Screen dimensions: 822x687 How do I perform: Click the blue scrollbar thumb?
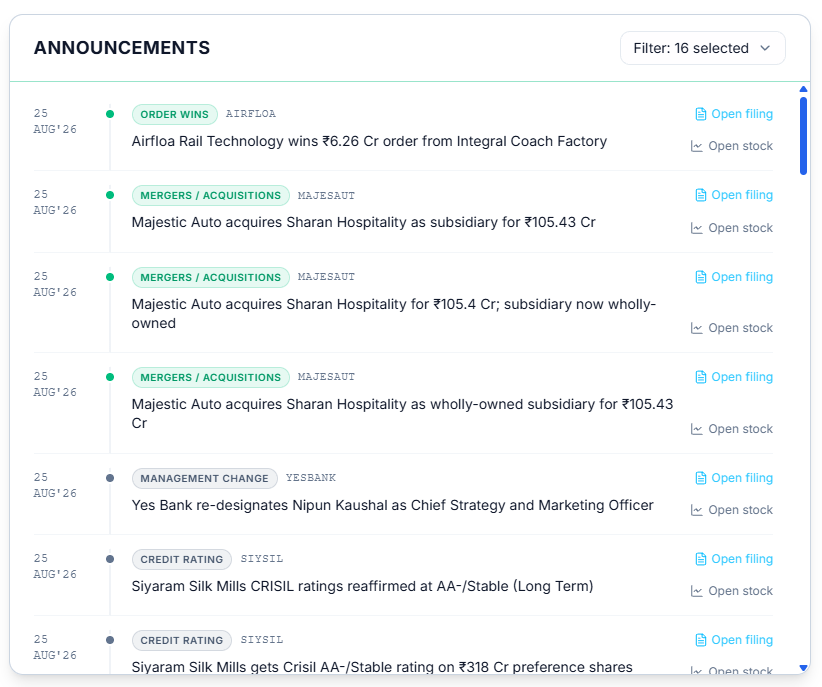[803, 136]
